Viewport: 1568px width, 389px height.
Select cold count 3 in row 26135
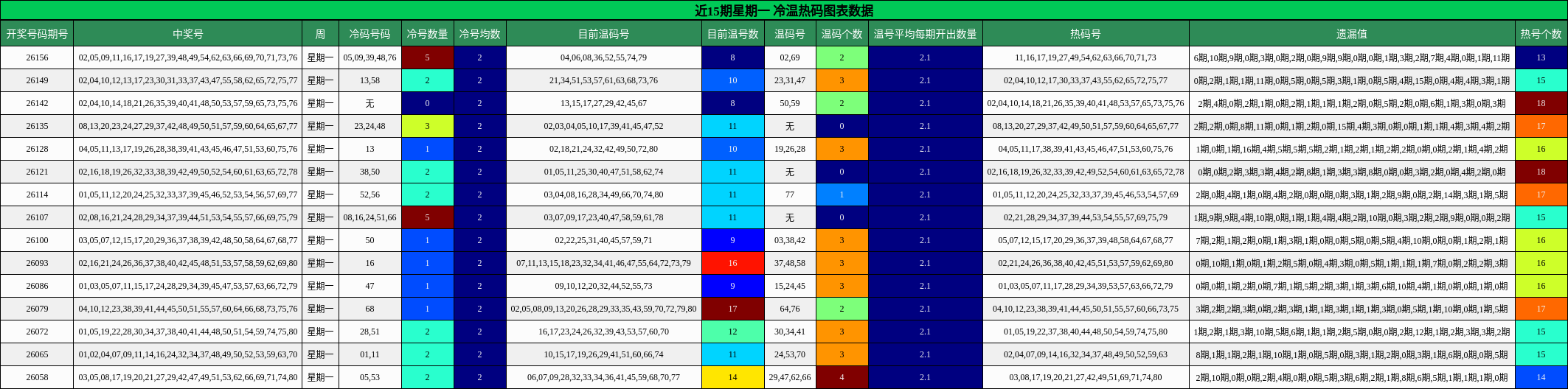427,126
